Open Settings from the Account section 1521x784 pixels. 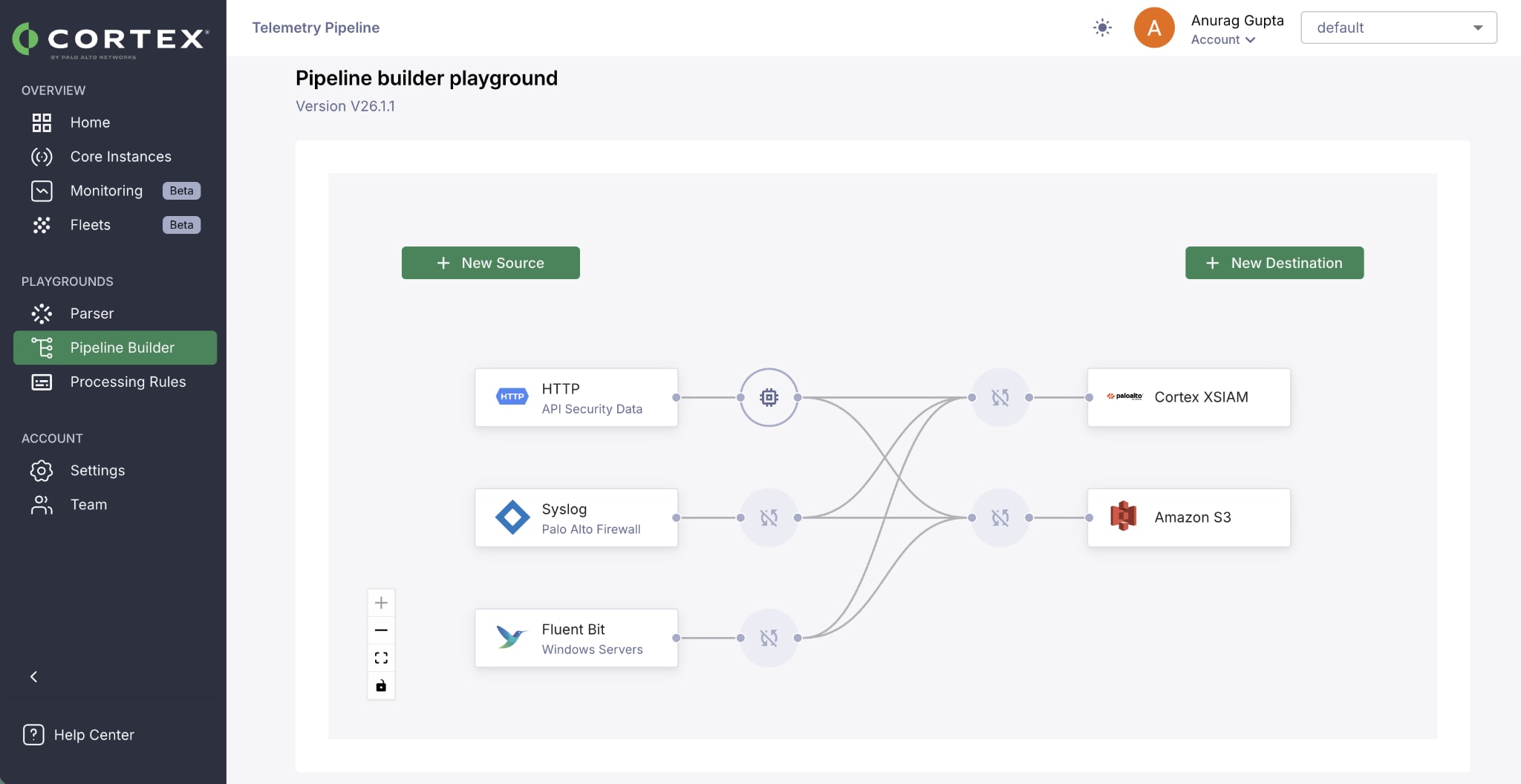coord(97,471)
